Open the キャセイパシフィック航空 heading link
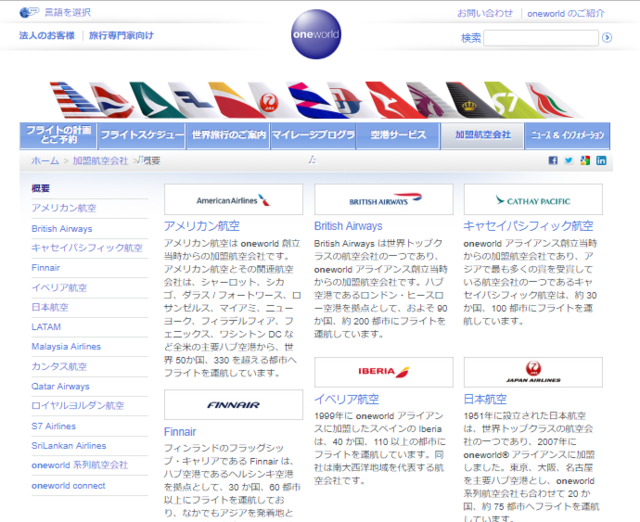The image size is (640, 522). 528,226
